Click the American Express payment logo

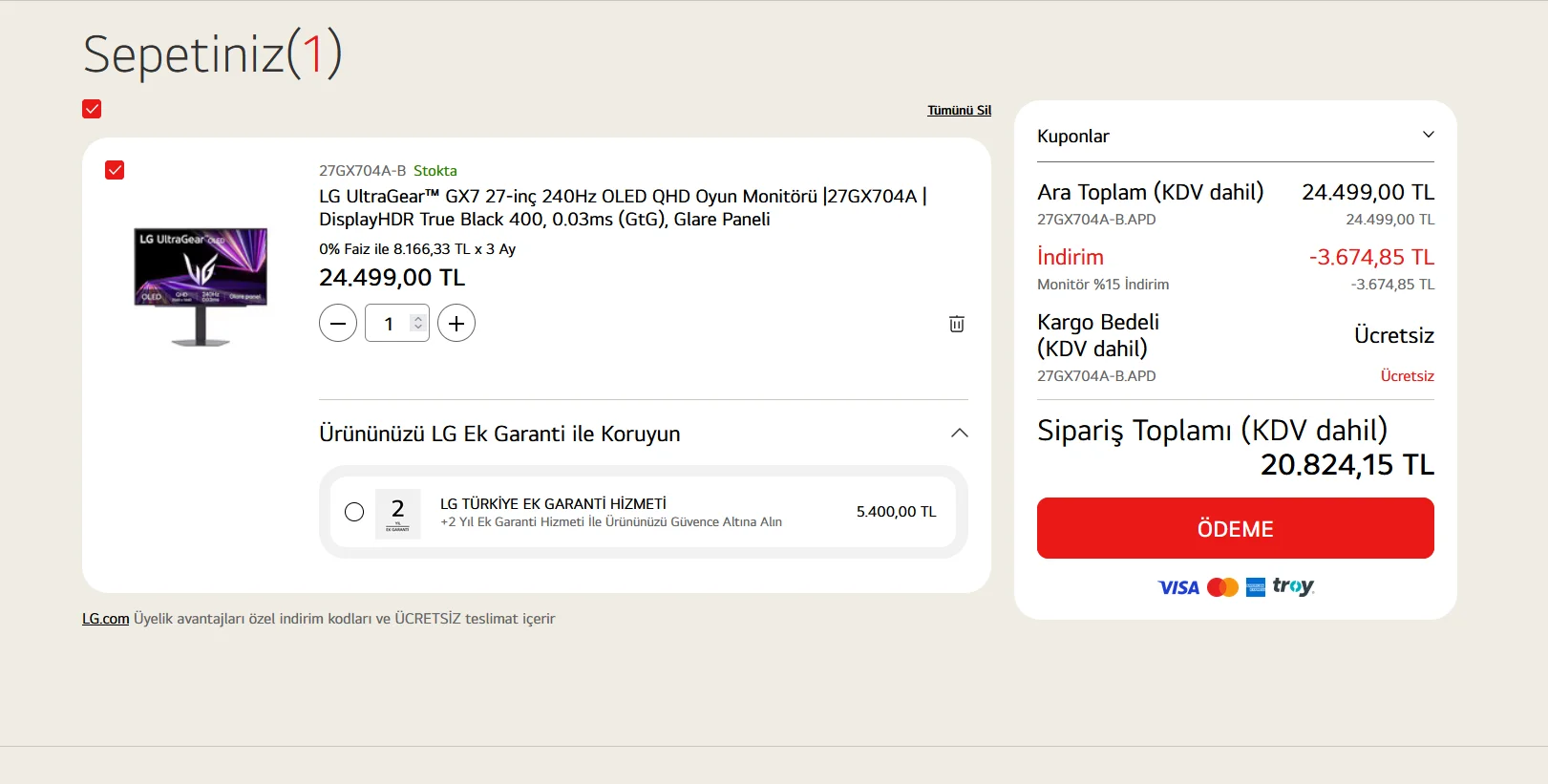tap(1256, 586)
